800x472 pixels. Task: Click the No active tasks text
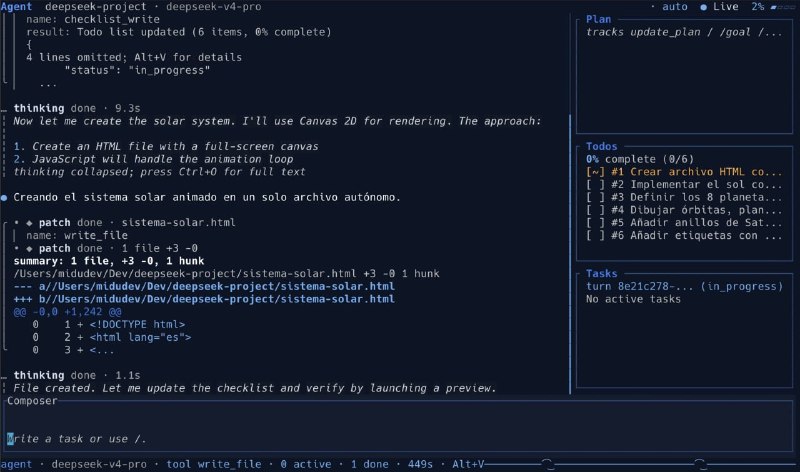[633, 299]
